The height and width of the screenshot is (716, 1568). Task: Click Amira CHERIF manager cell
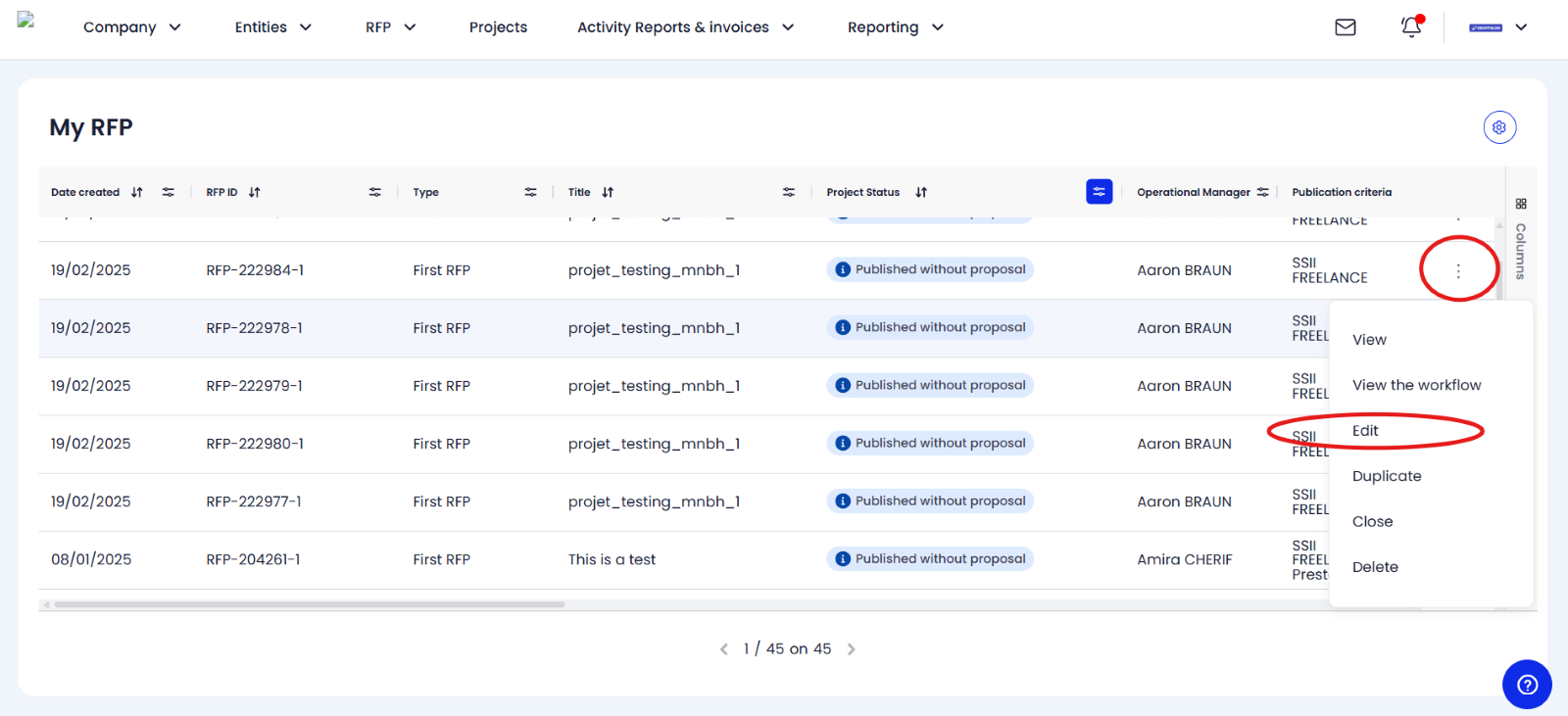click(x=1184, y=559)
